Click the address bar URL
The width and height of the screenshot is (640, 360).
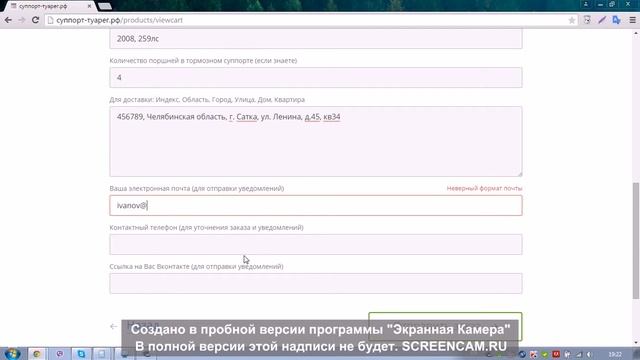[119, 20]
